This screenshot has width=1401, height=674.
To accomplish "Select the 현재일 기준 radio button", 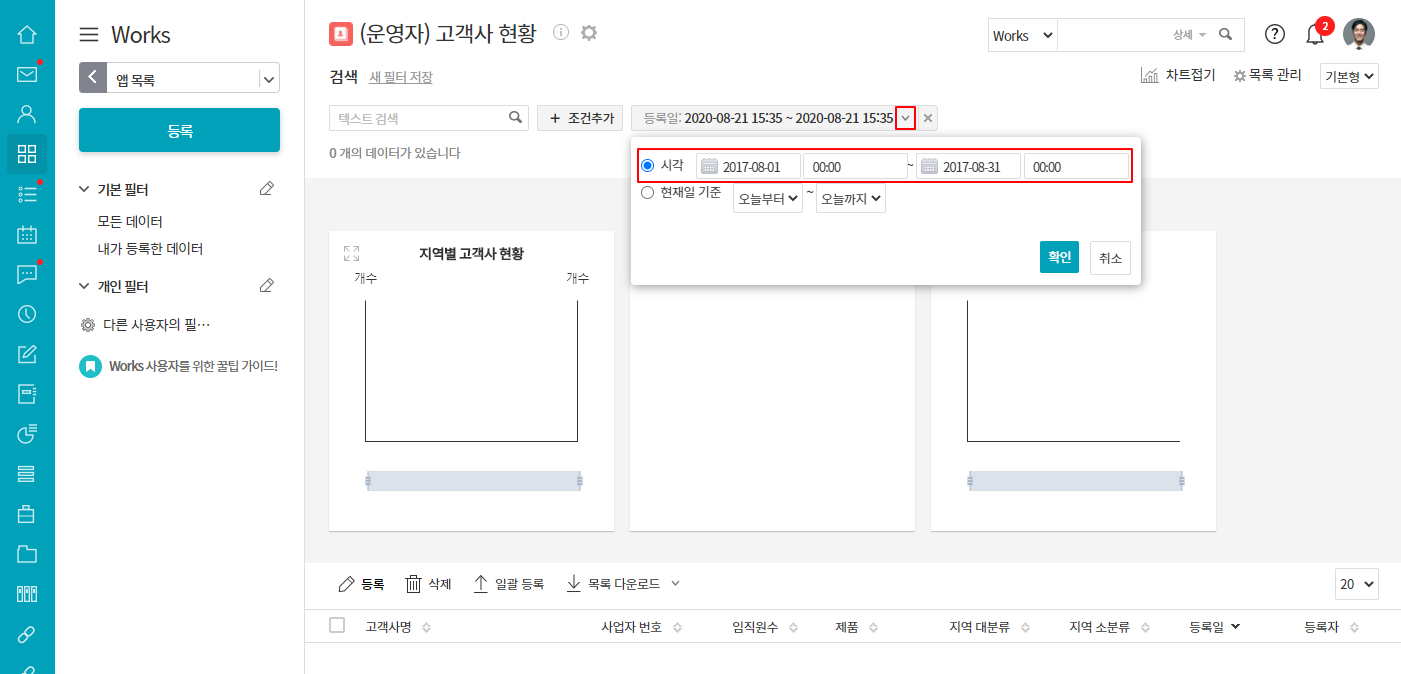I will coord(647,193).
